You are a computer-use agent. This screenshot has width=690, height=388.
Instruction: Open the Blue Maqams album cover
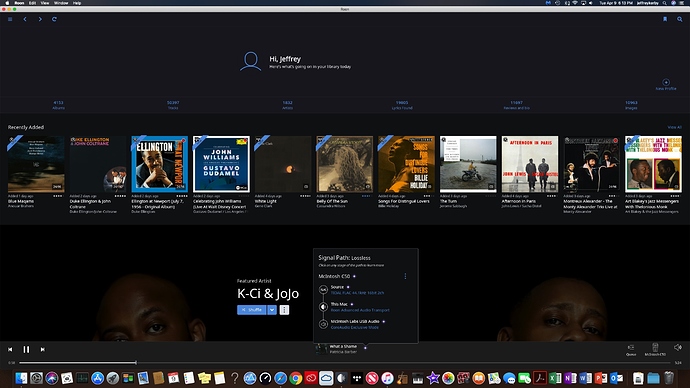pyautogui.click(x=36, y=164)
